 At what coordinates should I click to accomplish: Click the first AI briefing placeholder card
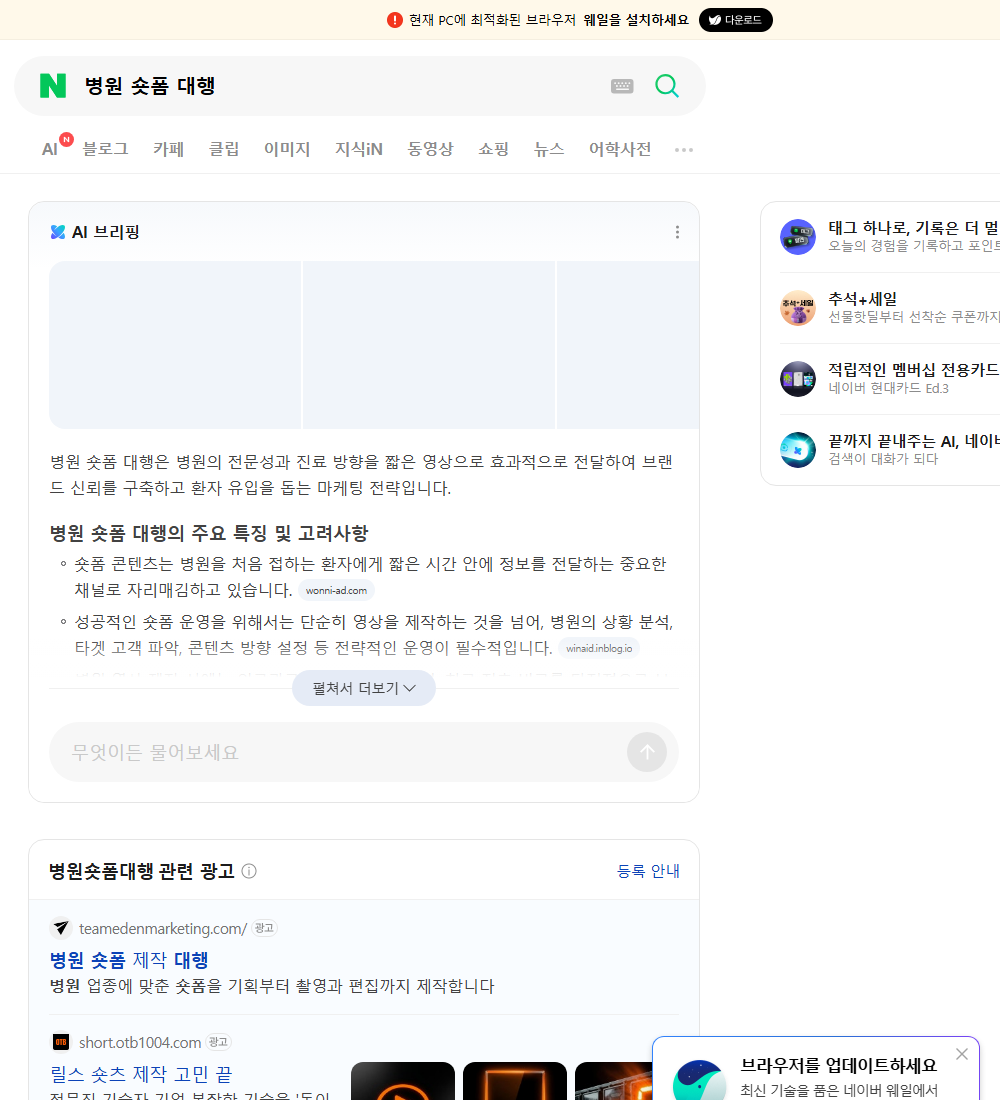tap(175, 345)
